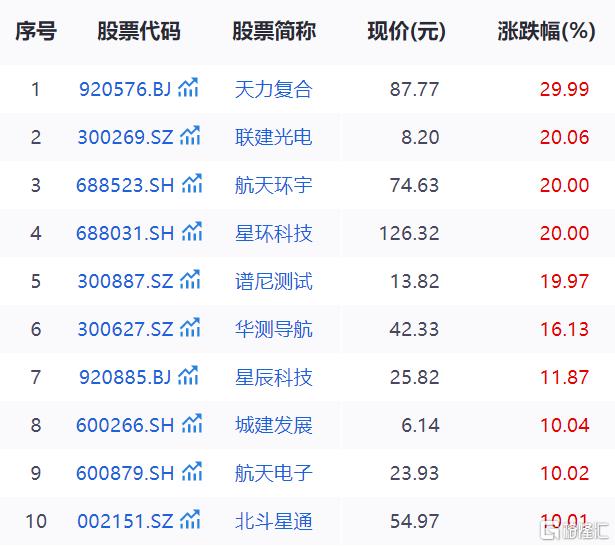The height and width of the screenshot is (547, 615).
Task: Click the 股票代码 column header
Action: pyautogui.click(x=139, y=31)
